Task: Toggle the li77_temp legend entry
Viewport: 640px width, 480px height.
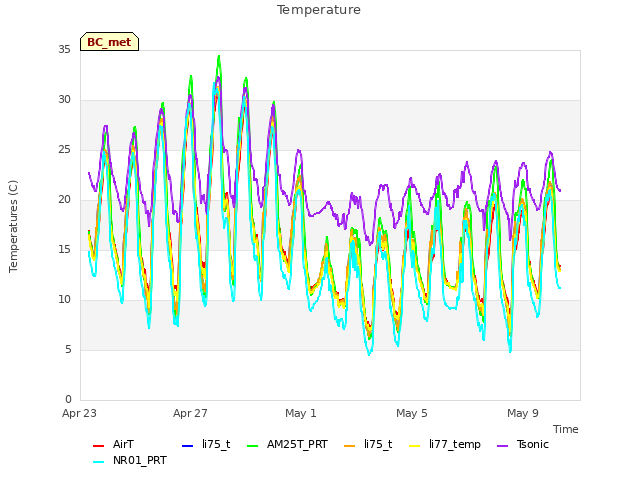Action: 445,444
